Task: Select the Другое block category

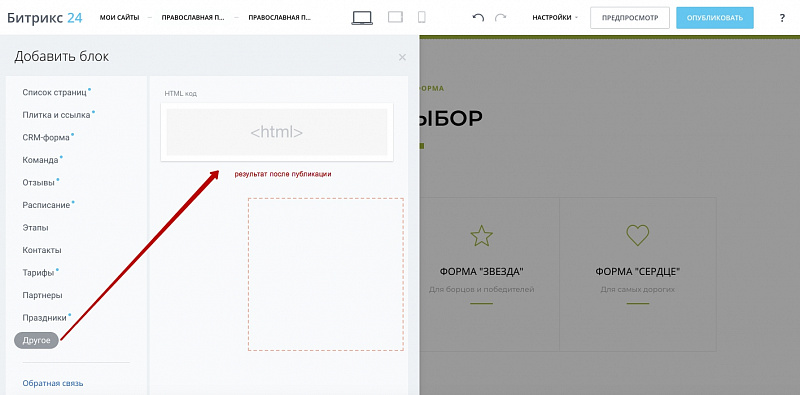Action: 37,340
